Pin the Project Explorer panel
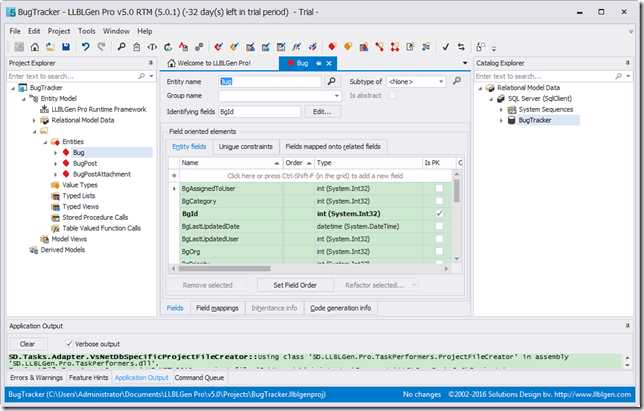This screenshot has width=644, height=411. tap(151, 63)
